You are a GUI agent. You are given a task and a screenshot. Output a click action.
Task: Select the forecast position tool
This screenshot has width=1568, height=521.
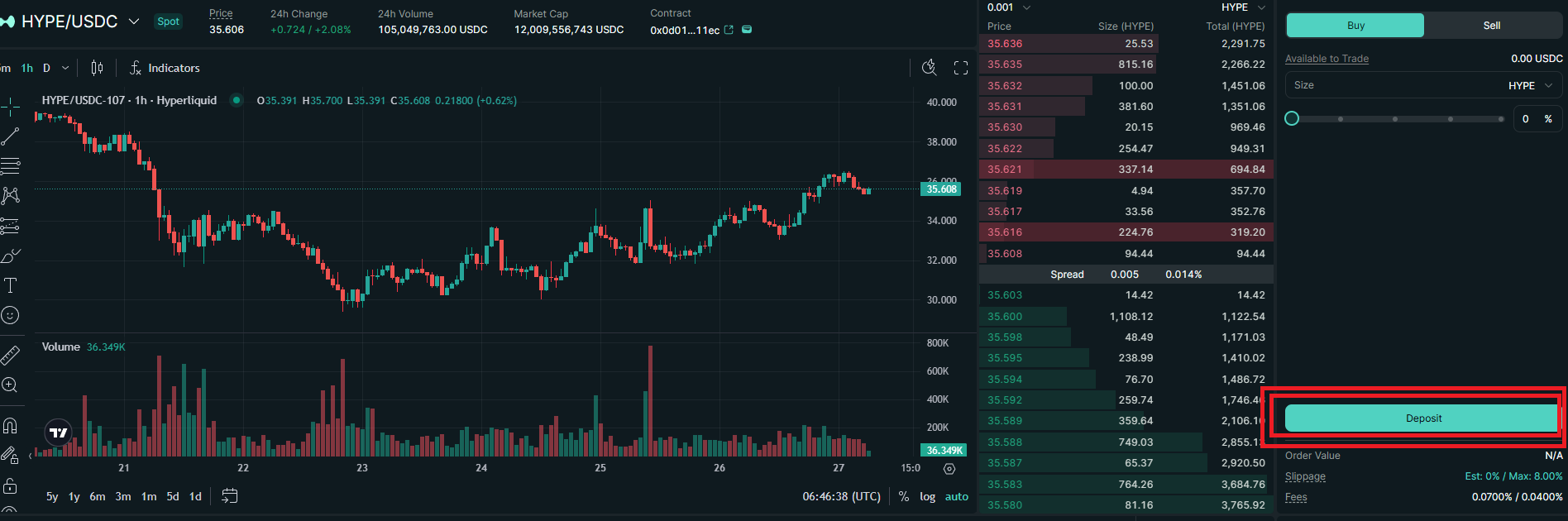coord(10,225)
